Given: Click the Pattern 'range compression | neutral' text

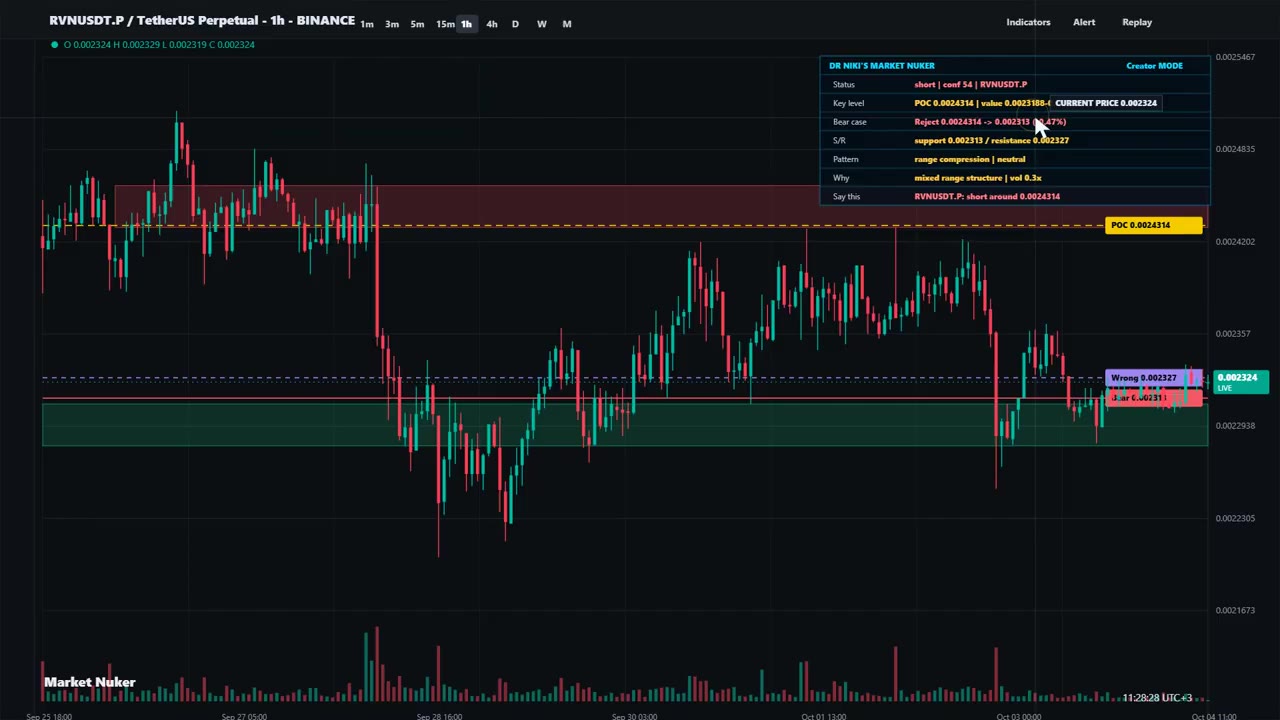Looking at the screenshot, I should coord(969,159).
